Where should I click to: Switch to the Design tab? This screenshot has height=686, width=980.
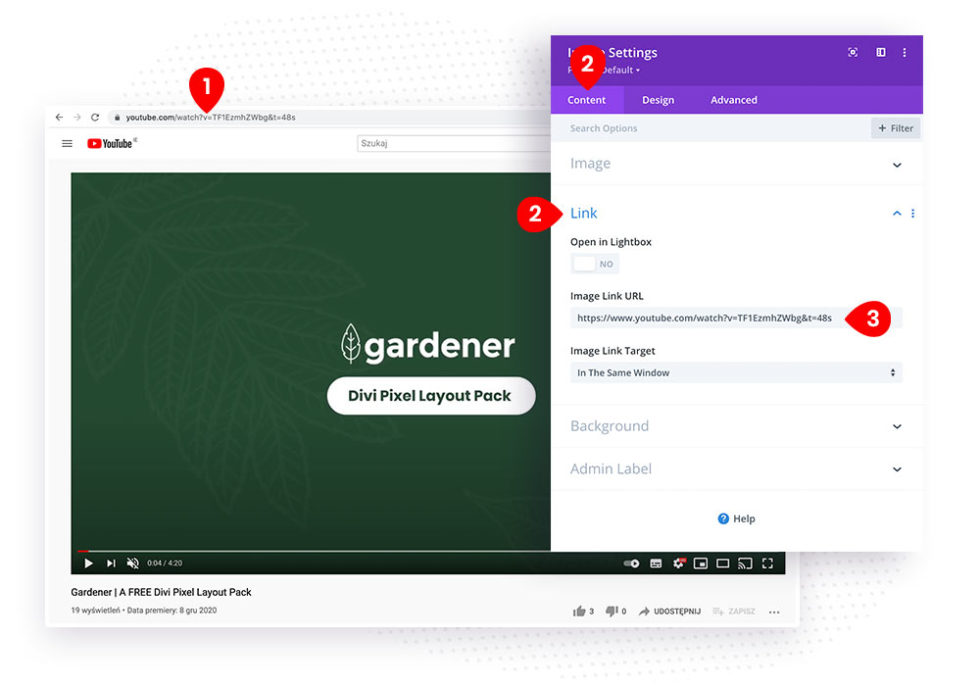tap(658, 100)
